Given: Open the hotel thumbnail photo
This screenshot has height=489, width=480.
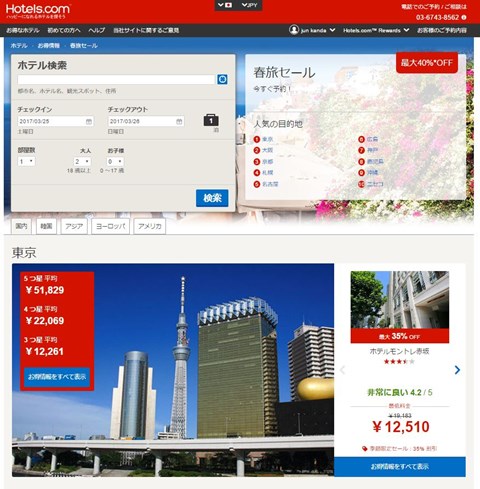Looking at the screenshot, I should (x=400, y=300).
